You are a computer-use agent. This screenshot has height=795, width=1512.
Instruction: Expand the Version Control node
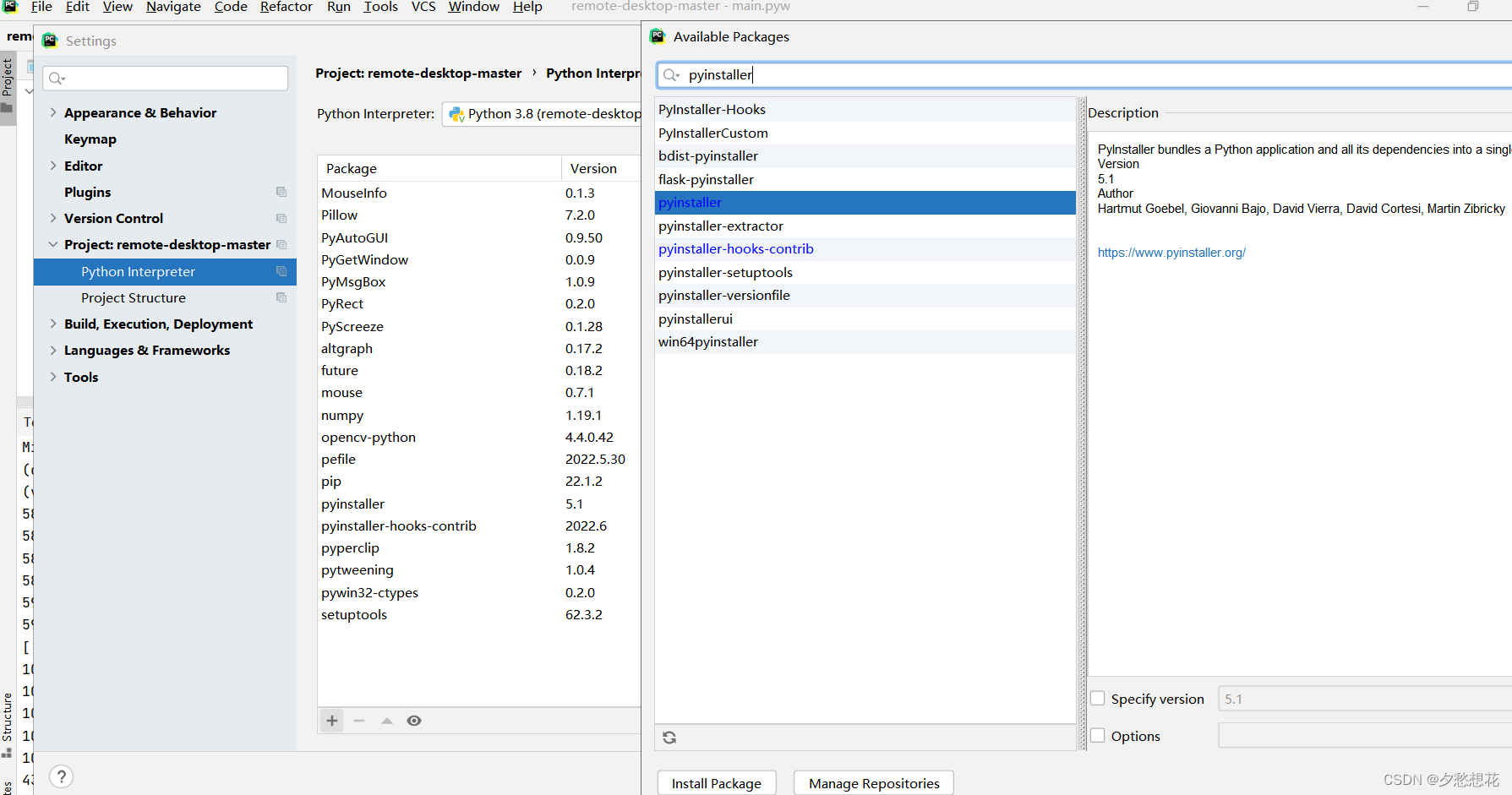pos(53,218)
